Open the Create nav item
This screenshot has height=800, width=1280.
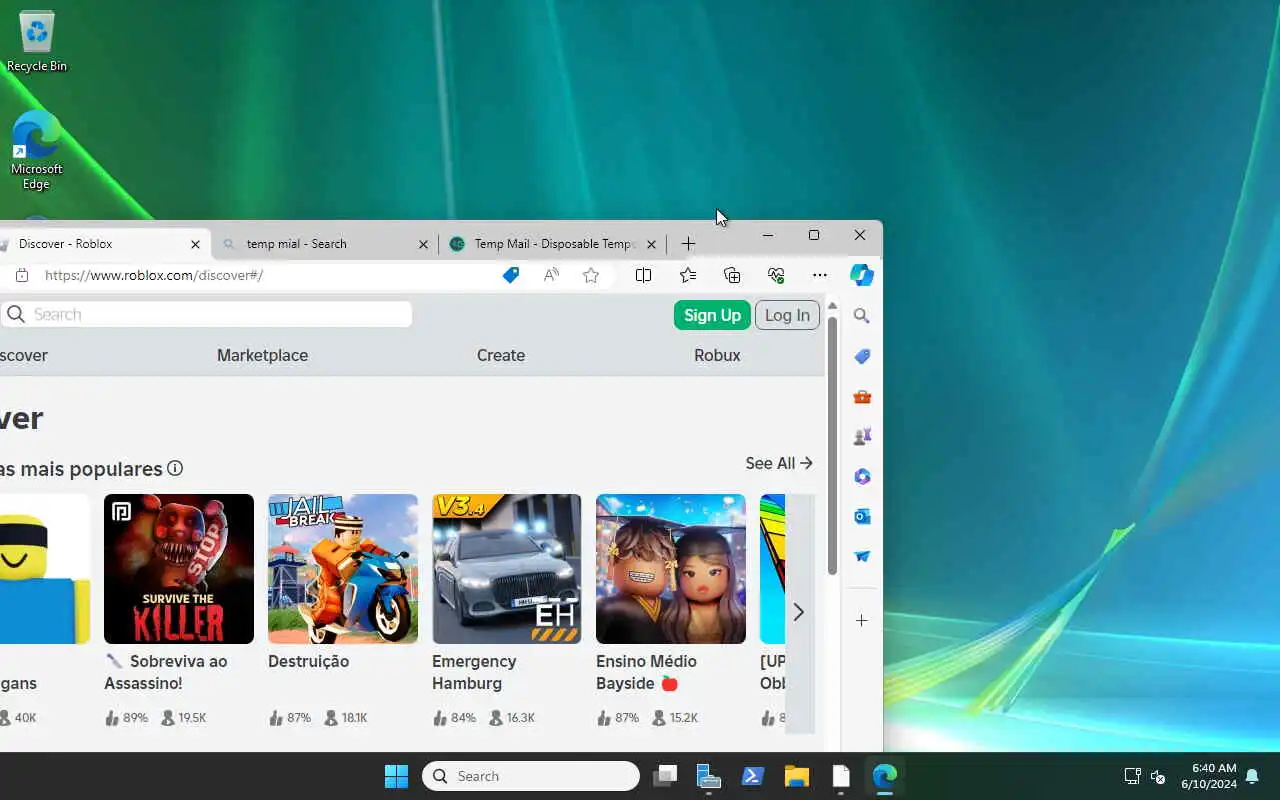pyautogui.click(x=501, y=355)
